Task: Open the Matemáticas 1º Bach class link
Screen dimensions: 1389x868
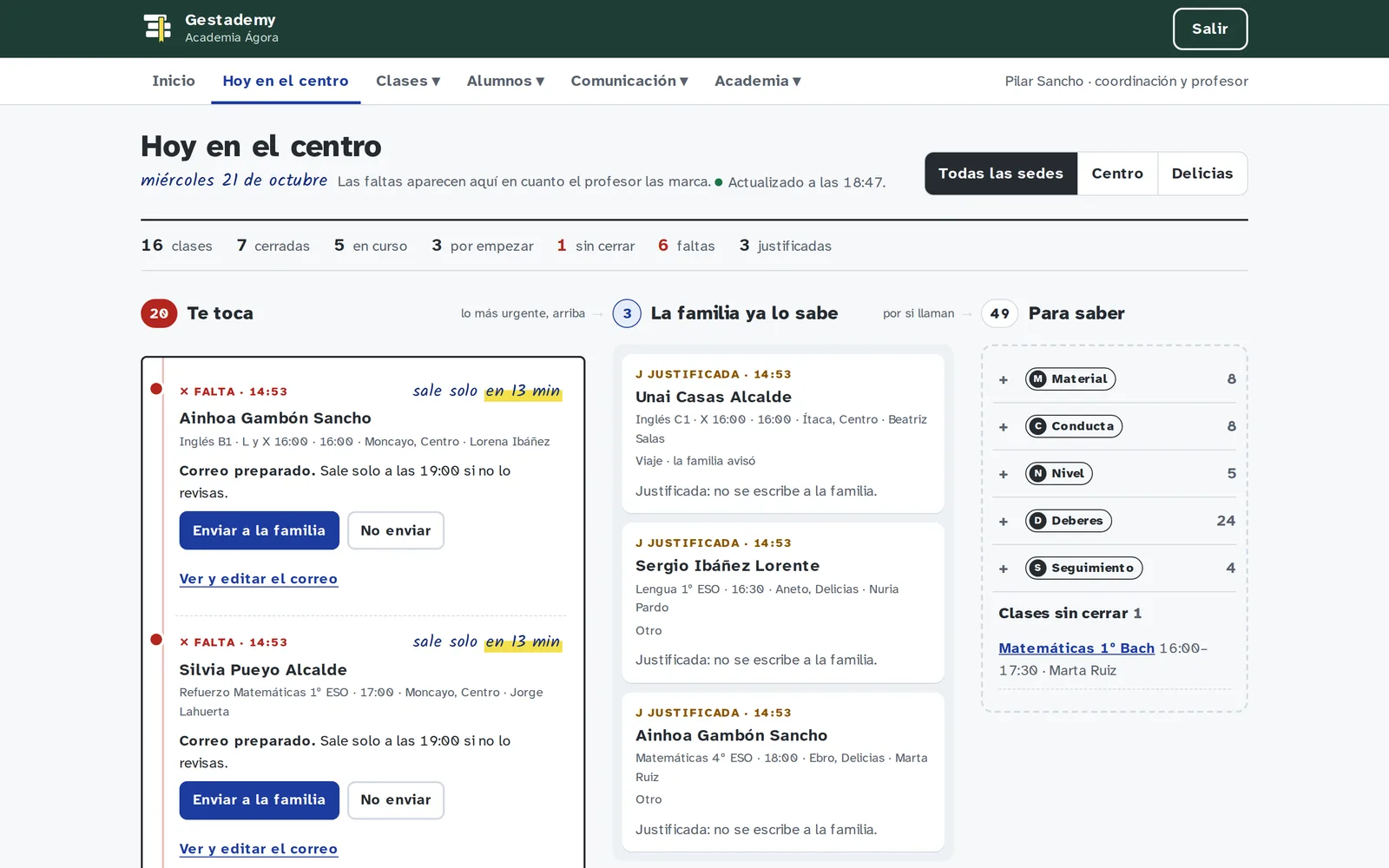Action: pos(1076,648)
